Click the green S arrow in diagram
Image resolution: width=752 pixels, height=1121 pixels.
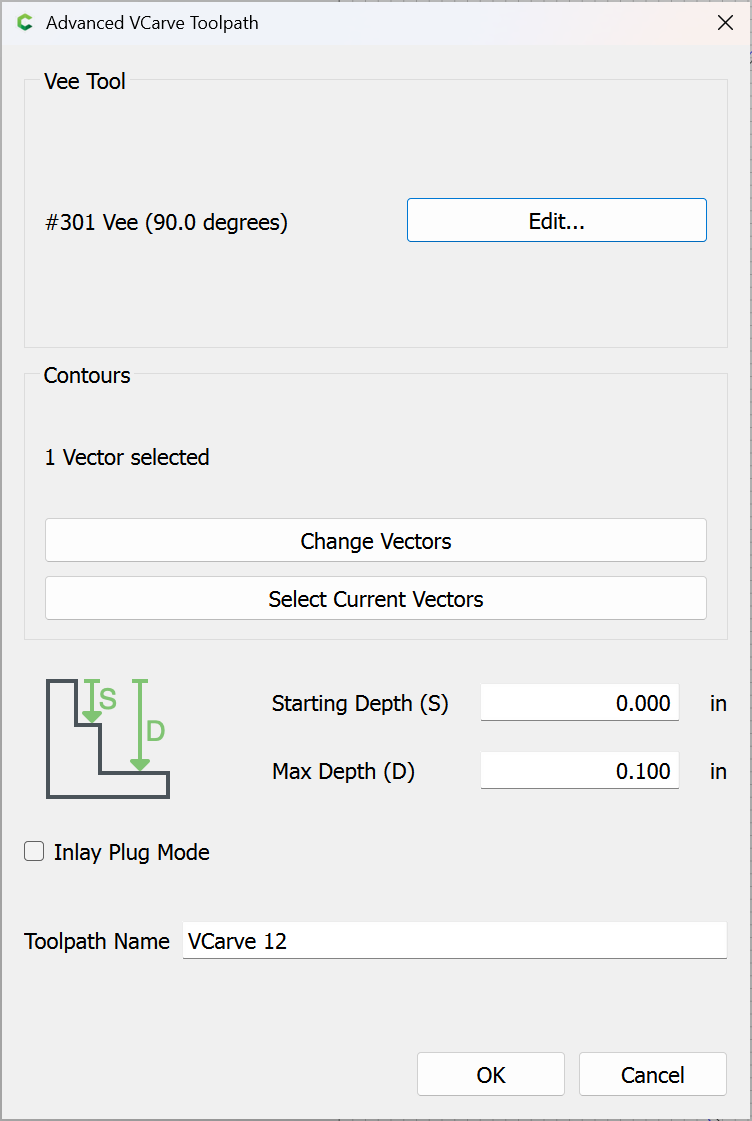click(x=92, y=701)
